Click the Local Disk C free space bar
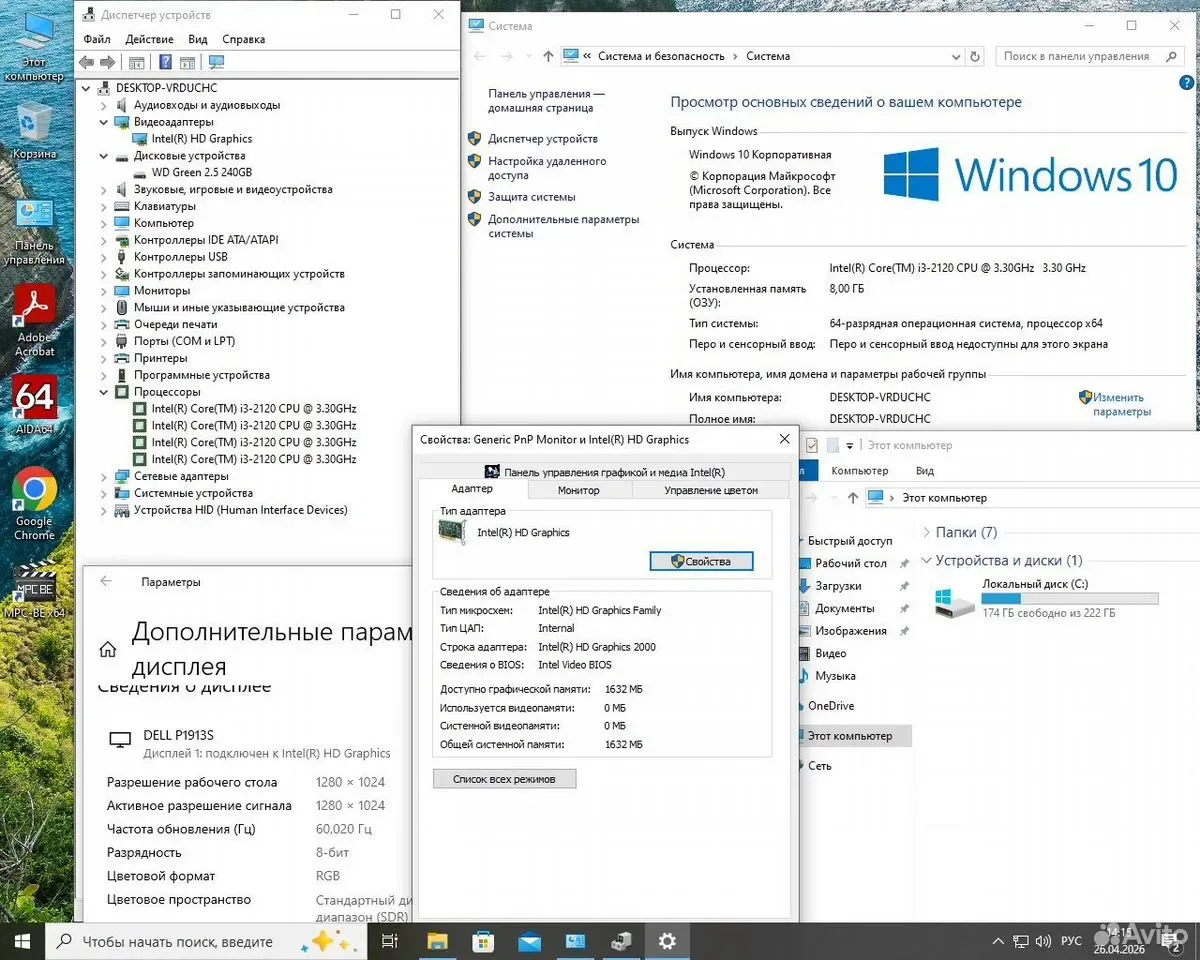This screenshot has width=1200, height=960. coord(1070,598)
